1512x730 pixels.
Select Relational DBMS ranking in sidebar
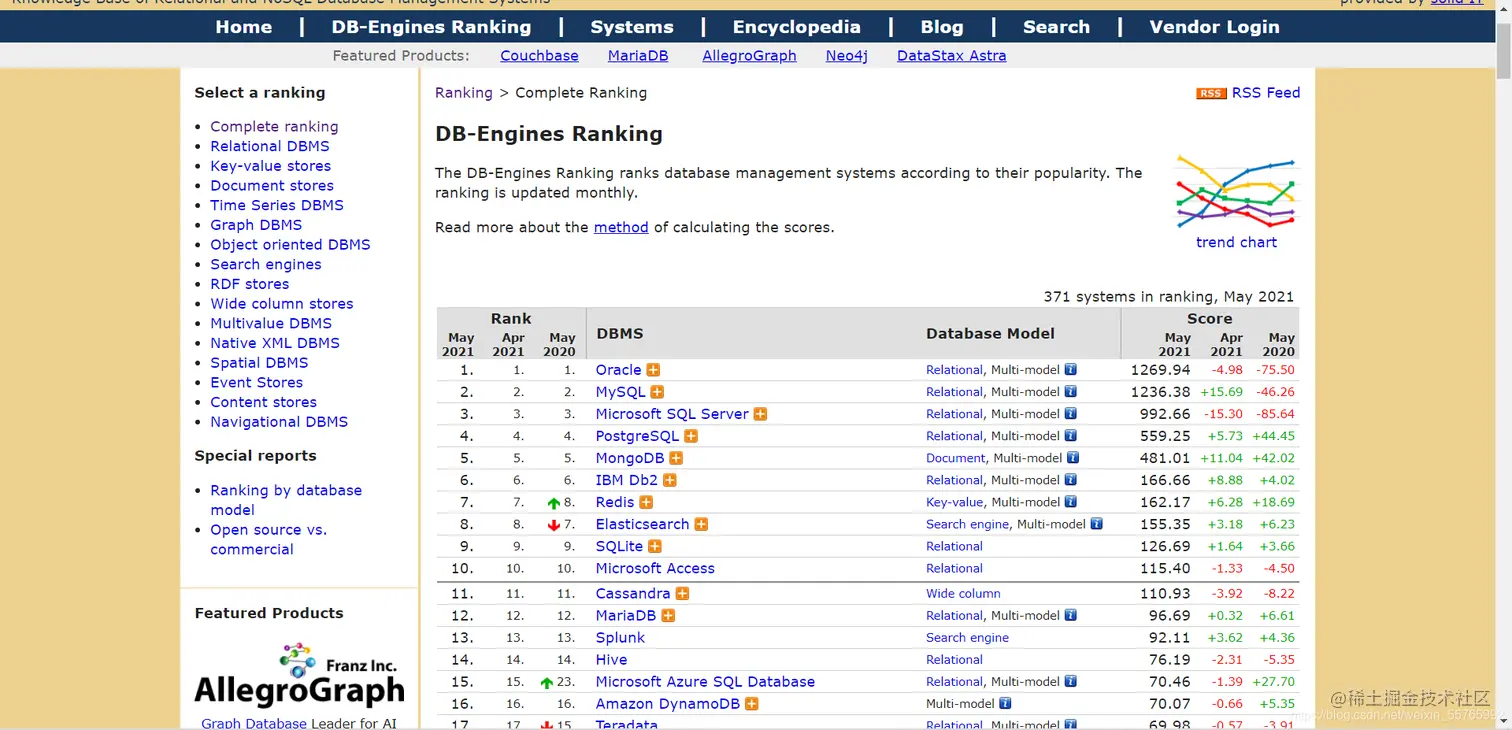tap(270, 146)
